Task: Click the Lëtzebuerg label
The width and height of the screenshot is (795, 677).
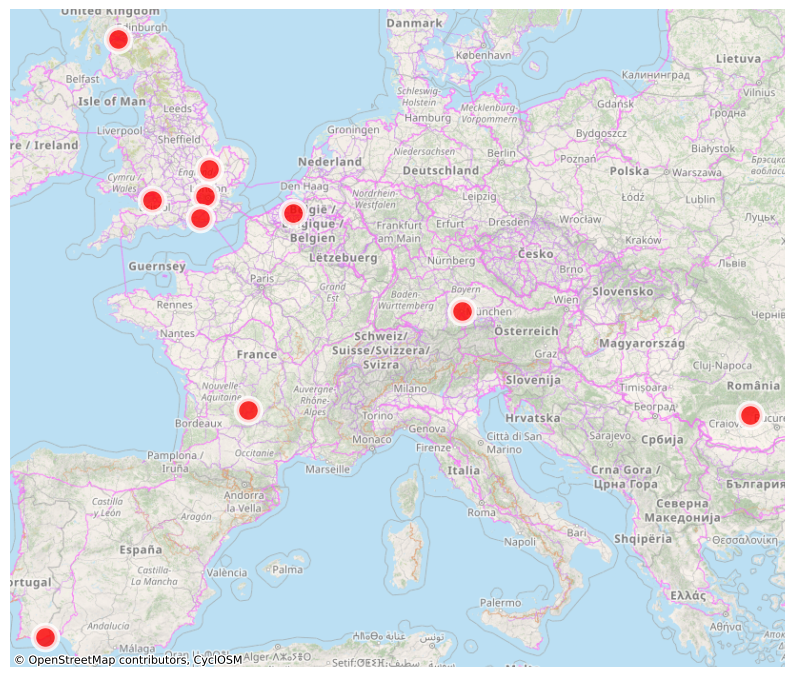Action: coord(343,258)
